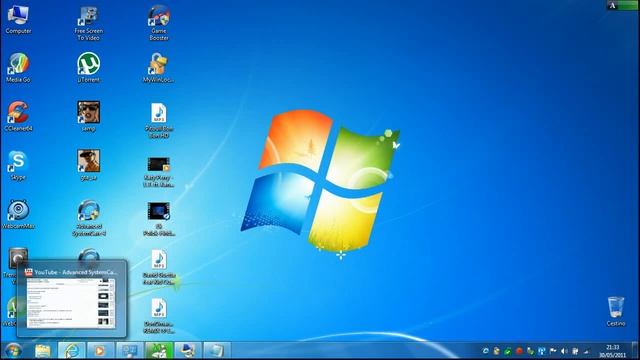Open the Computer desktop icon

click(18, 19)
